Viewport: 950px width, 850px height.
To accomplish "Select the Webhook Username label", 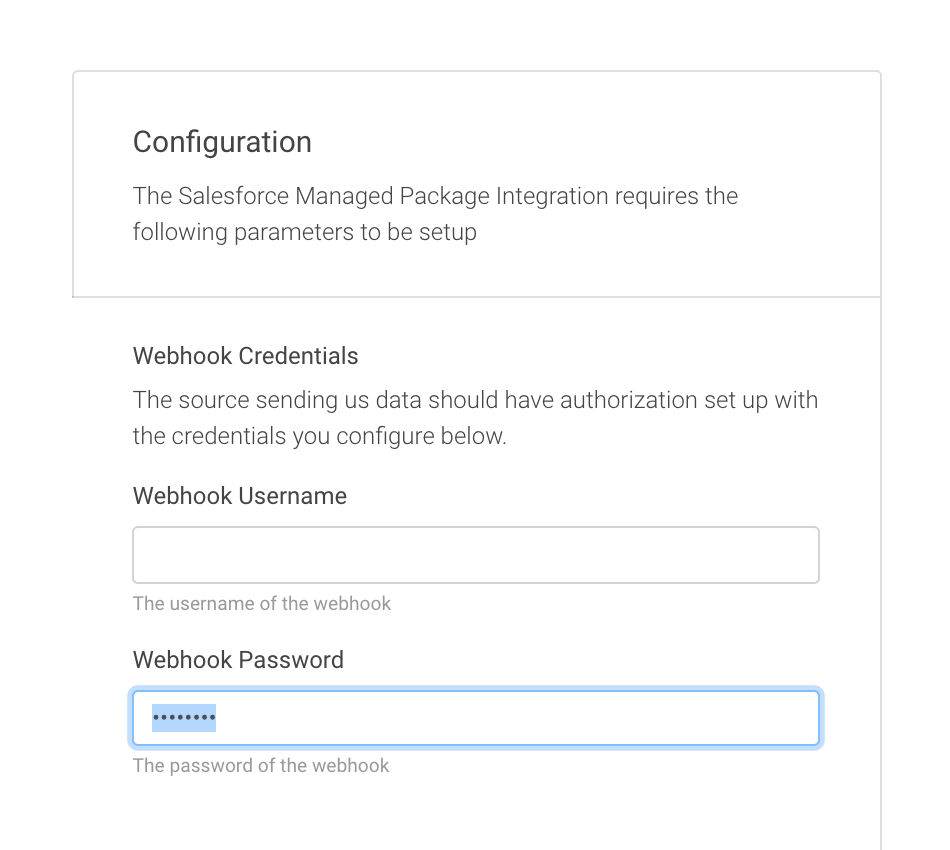I will 239,496.
